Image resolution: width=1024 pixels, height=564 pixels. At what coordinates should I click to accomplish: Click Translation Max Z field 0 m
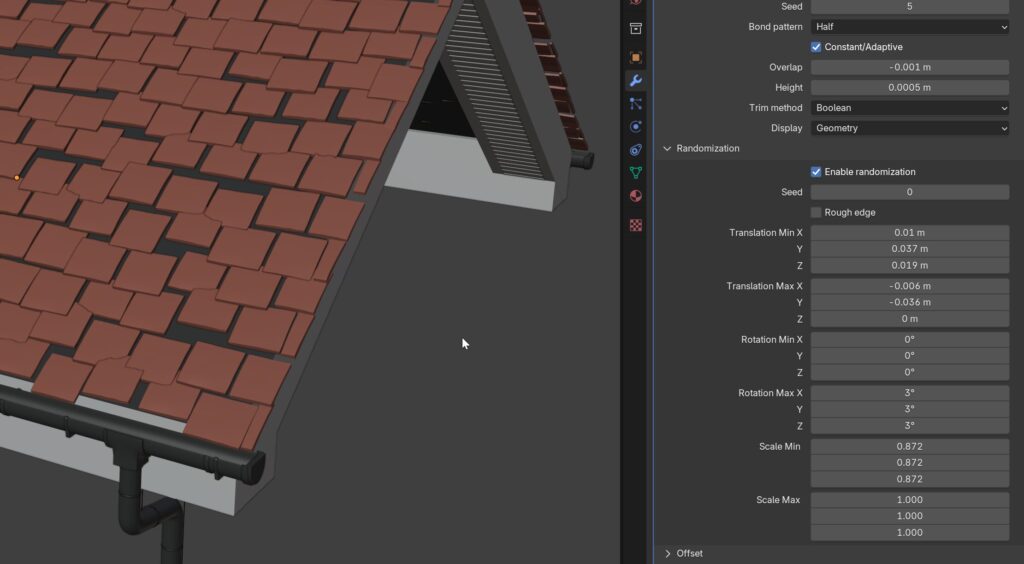(x=910, y=319)
